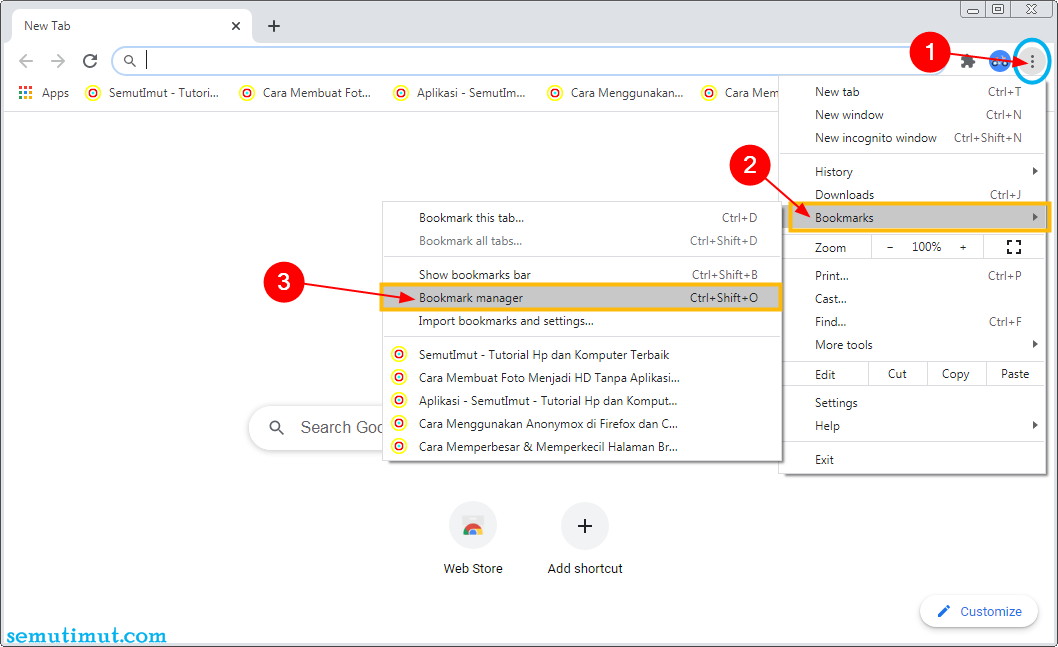Decrease zoom with the minus control
1058x647 pixels.
pyautogui.click(x=889, y=246)
